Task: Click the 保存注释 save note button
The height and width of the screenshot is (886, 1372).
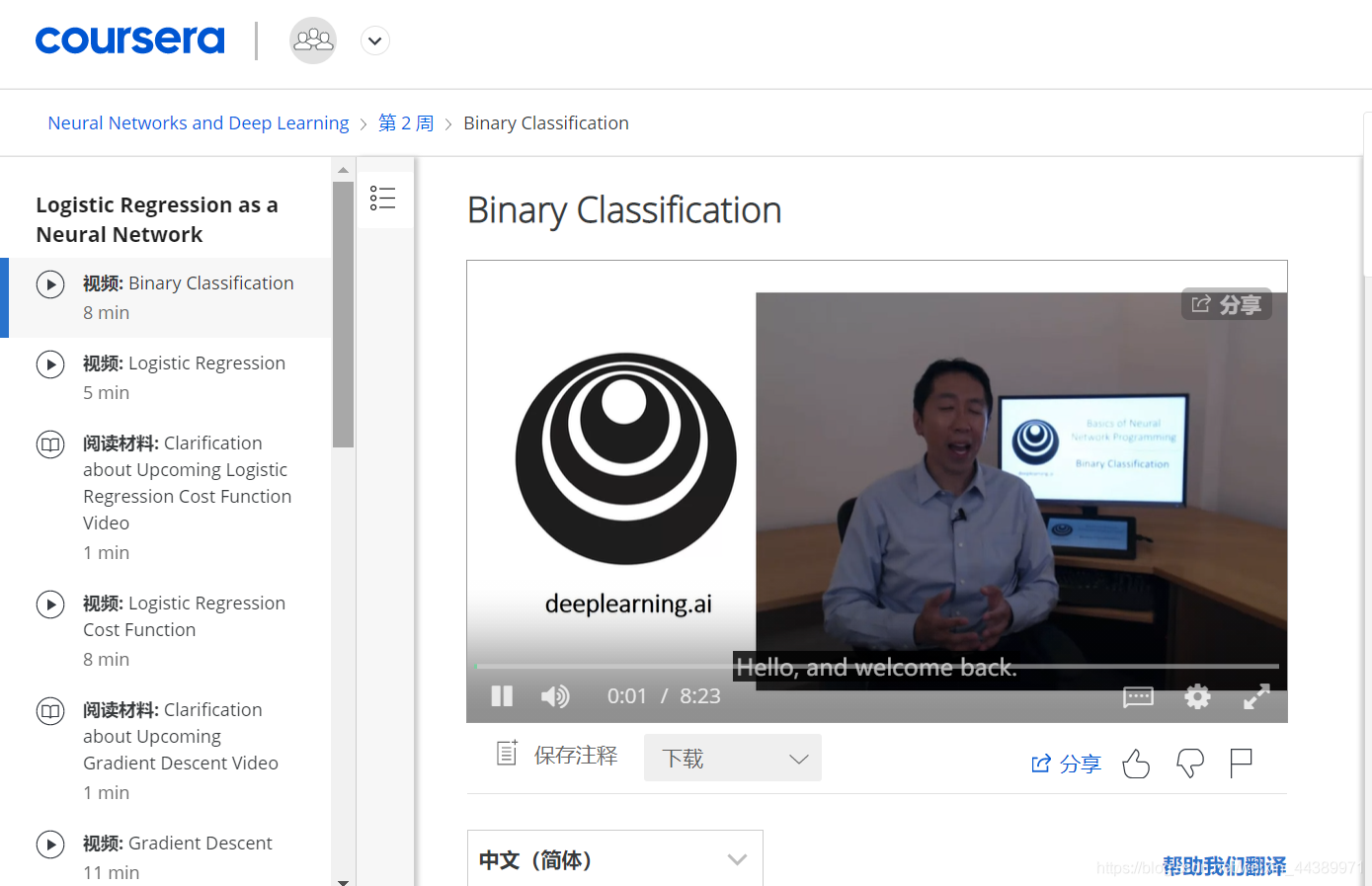Action: coord(556,755)
